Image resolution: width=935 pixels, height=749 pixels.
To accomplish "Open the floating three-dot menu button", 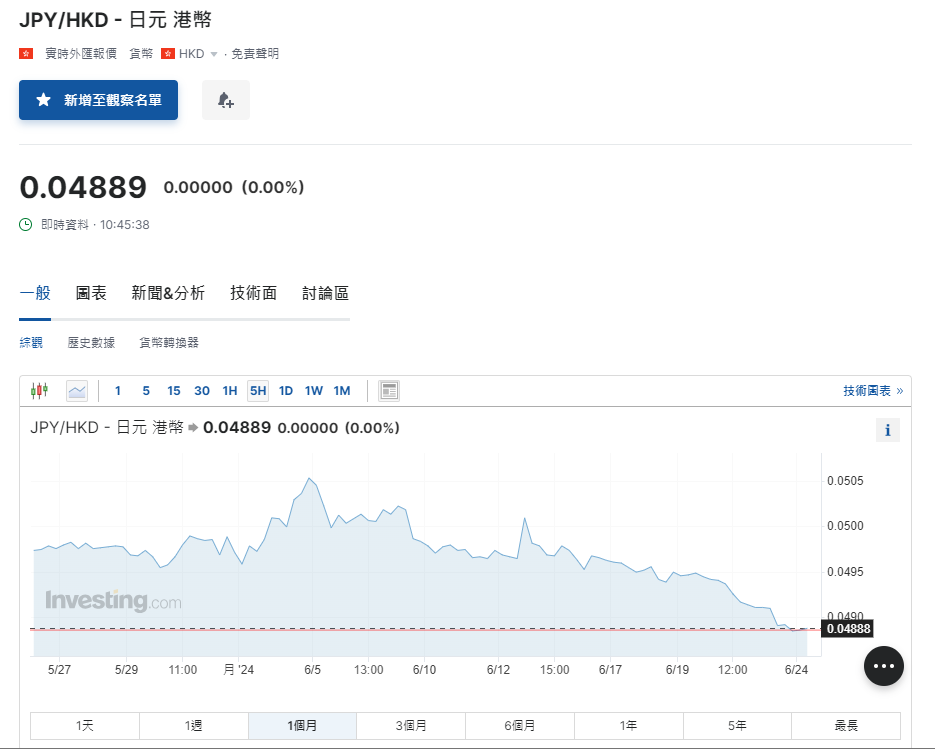I will click(x=883, y=665).
